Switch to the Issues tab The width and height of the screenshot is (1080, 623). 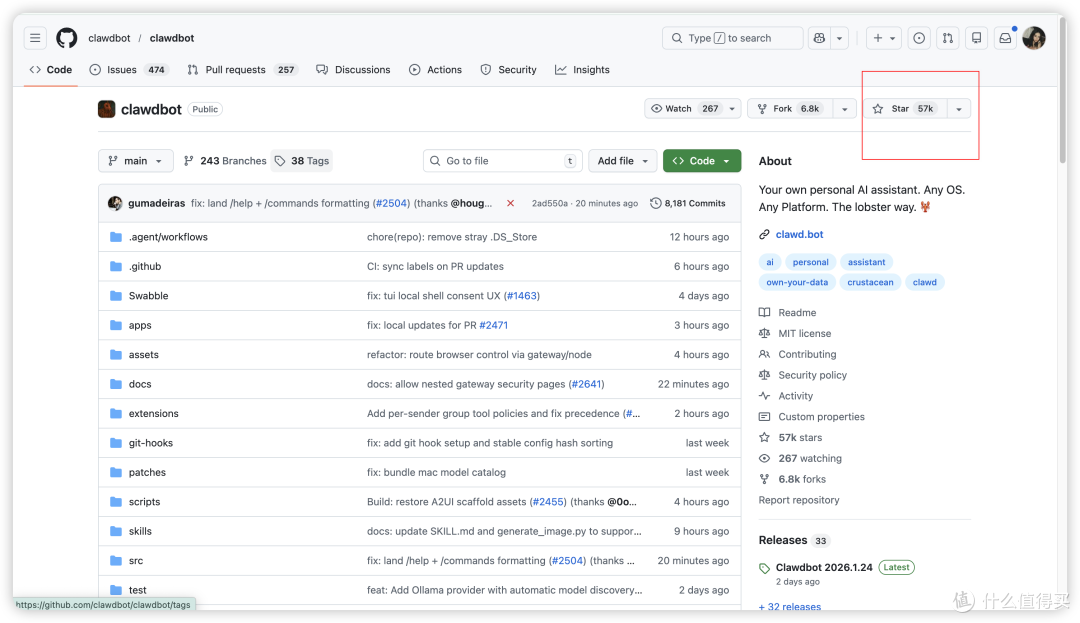click(129, 70)
